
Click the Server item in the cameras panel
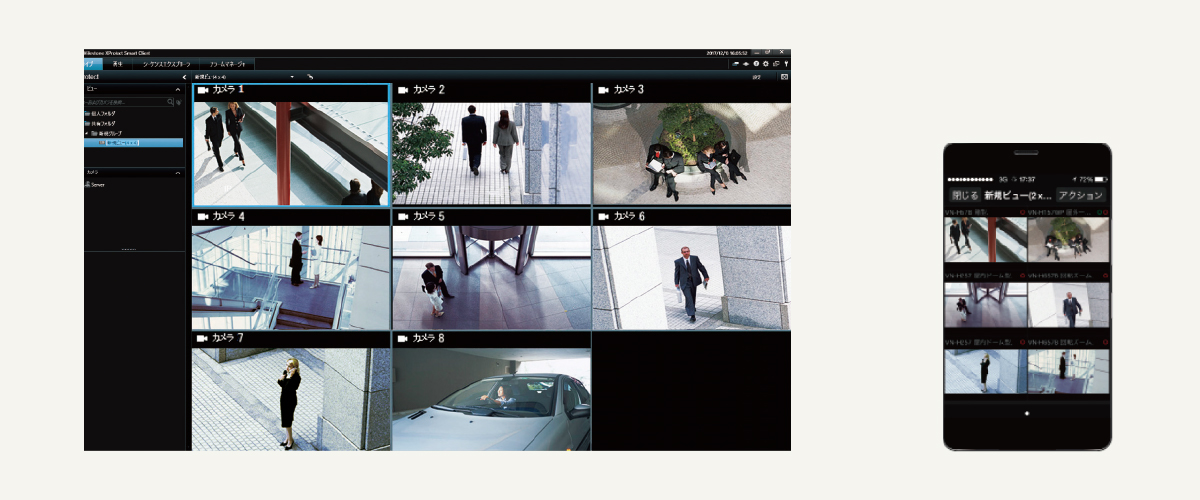click(96, 185)
